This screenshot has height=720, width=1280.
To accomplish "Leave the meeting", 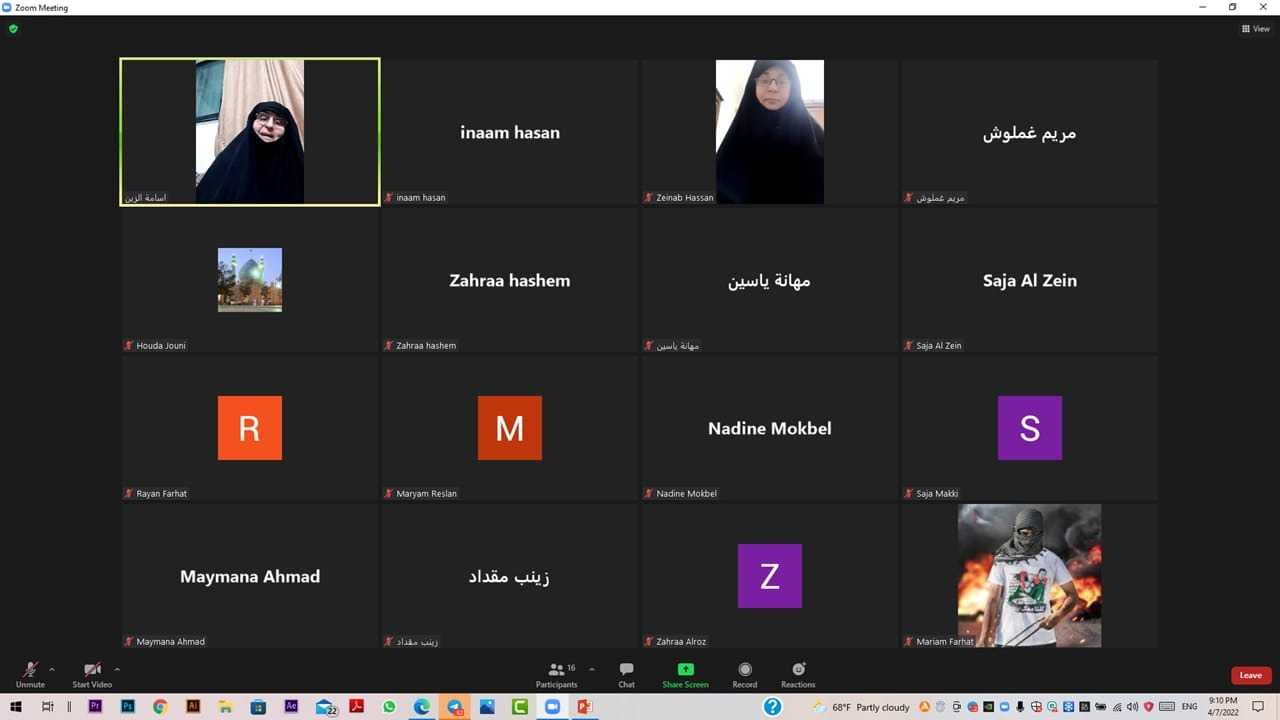I will [x=1250, y=675].
